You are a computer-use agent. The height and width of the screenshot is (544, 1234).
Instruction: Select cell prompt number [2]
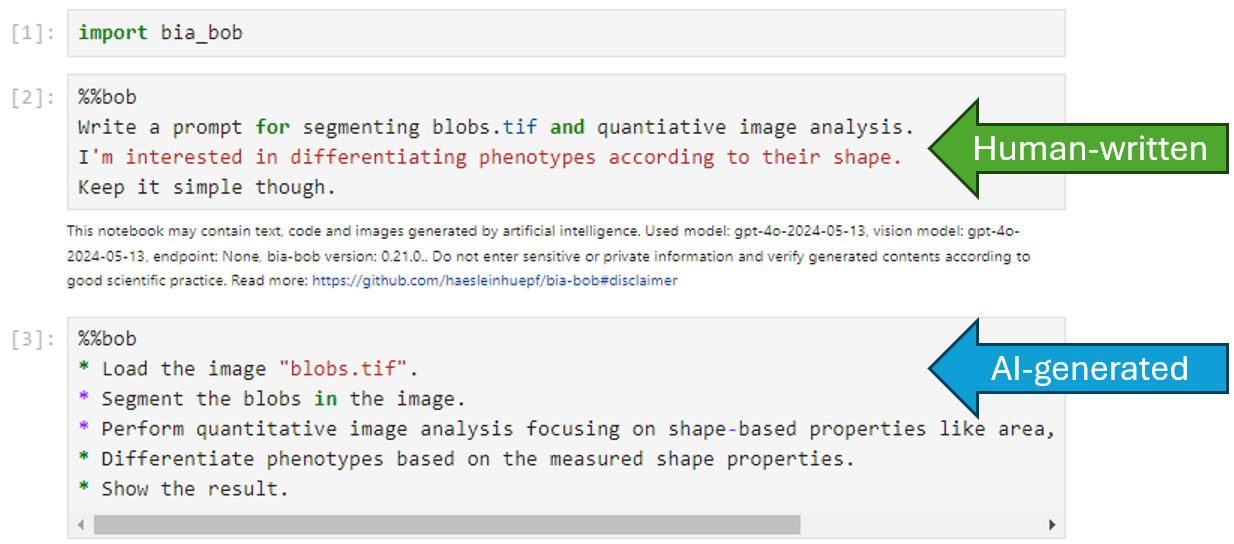pos(34,98)
